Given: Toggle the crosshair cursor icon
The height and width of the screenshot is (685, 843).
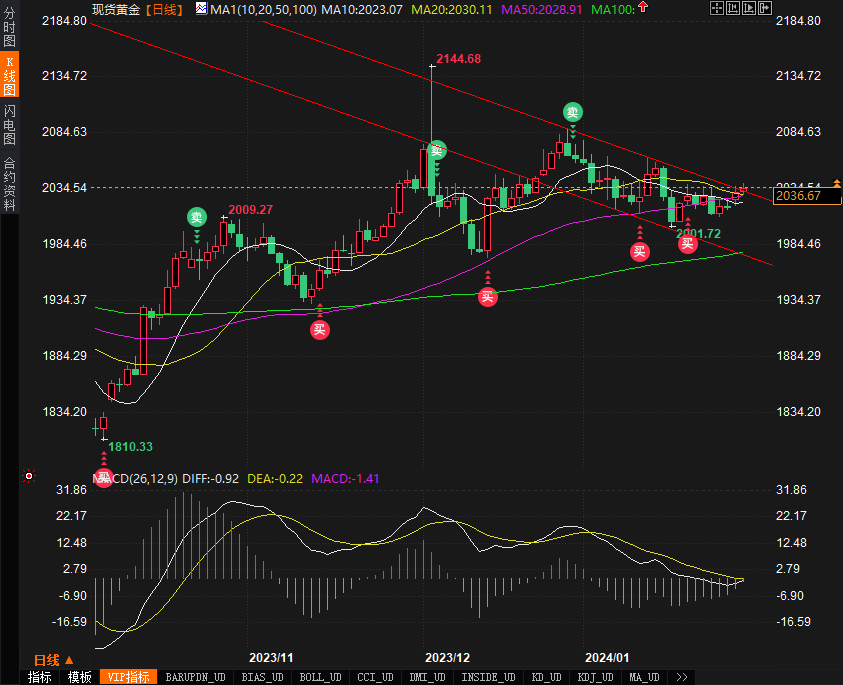Looking at the screenshot, I should pos(717,8).
